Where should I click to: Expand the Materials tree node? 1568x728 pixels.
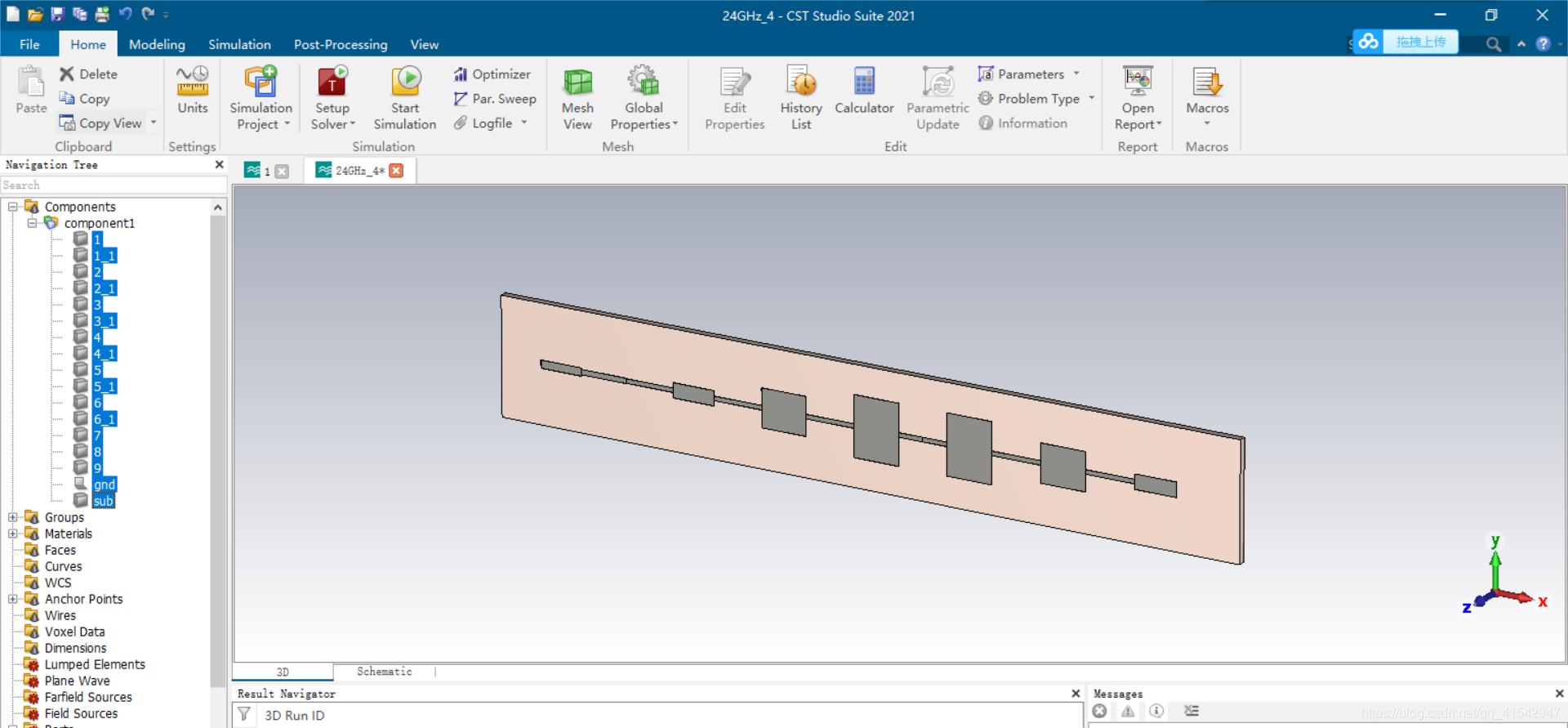coord(12,534)
